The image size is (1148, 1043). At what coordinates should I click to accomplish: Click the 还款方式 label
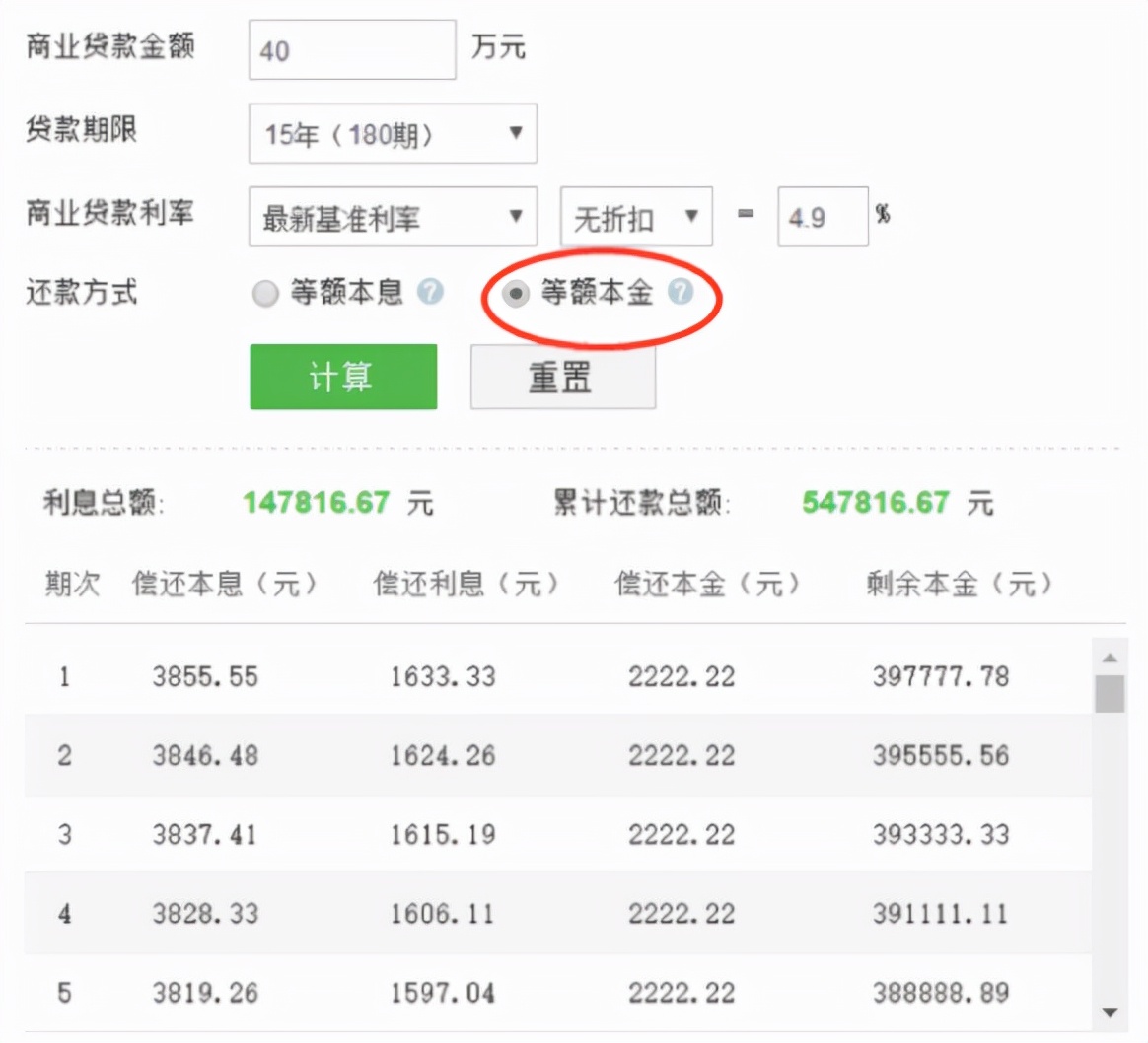tap(81, 292)
